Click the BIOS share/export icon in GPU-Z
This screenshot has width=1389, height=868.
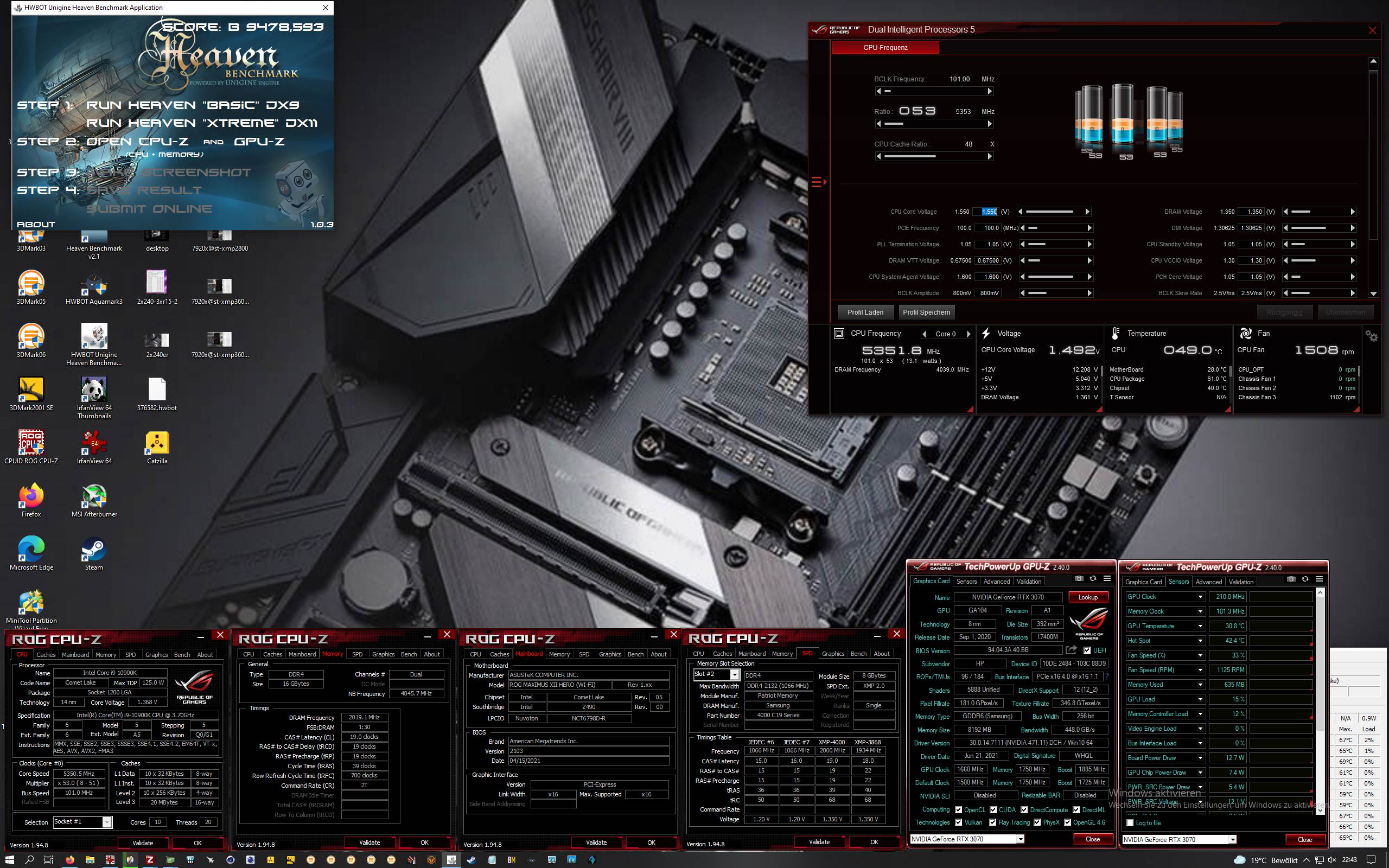point(1071,650)
